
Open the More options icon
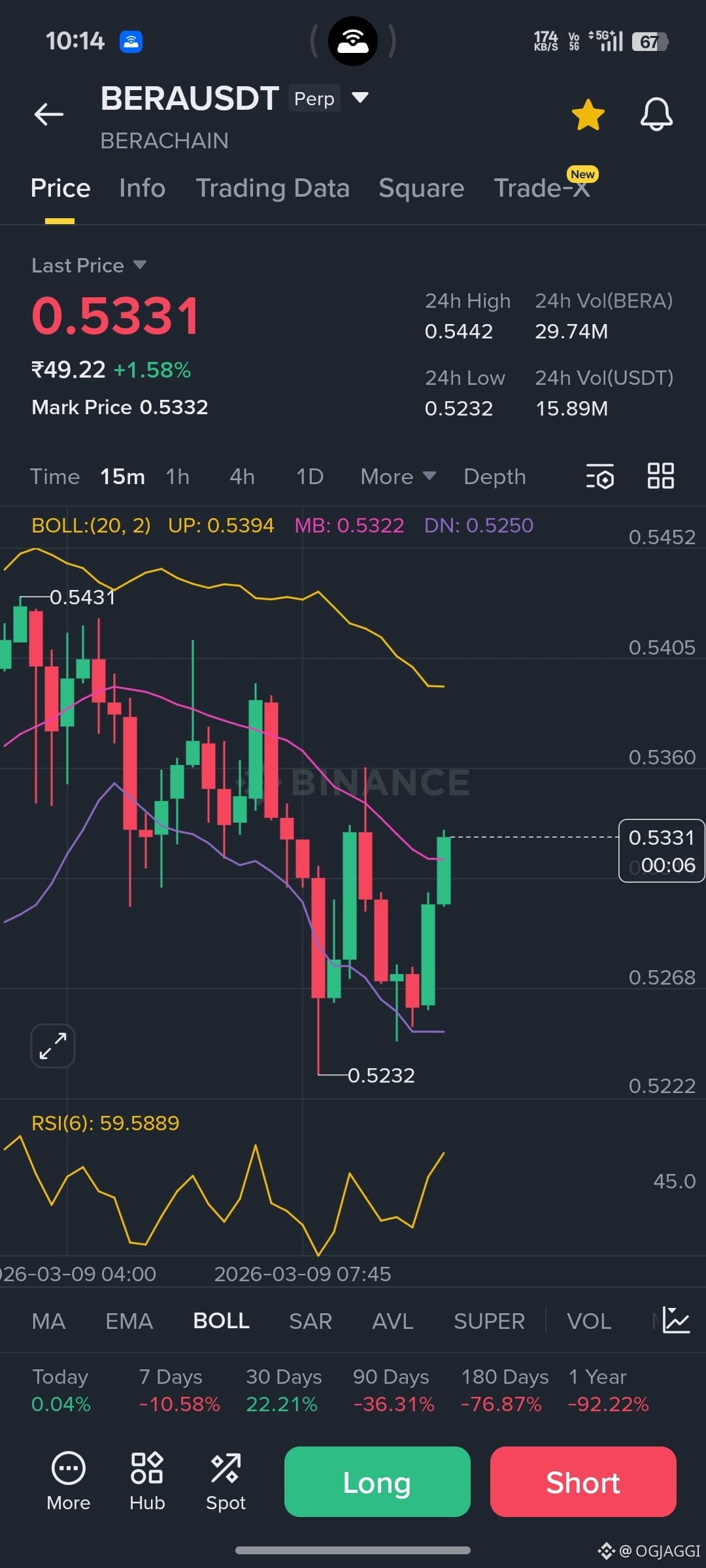tap(69, 1482)
